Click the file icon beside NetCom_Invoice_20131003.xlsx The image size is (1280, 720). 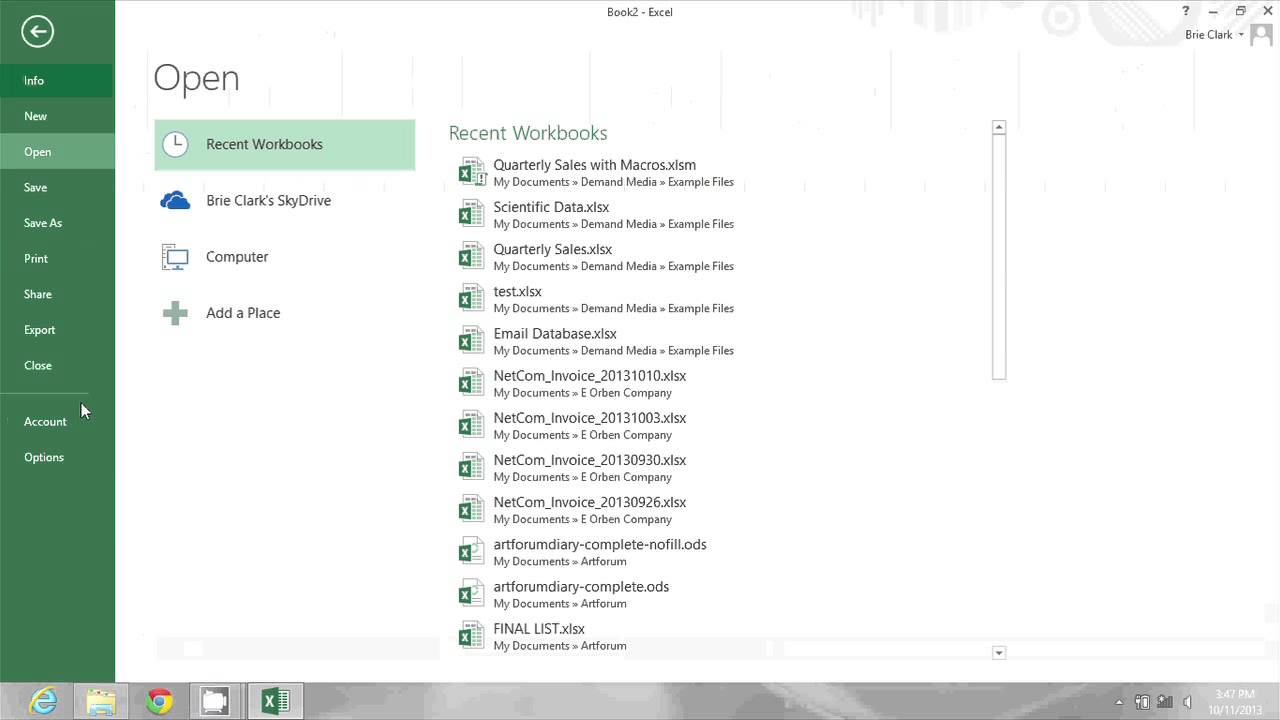[x=471, y=424]
